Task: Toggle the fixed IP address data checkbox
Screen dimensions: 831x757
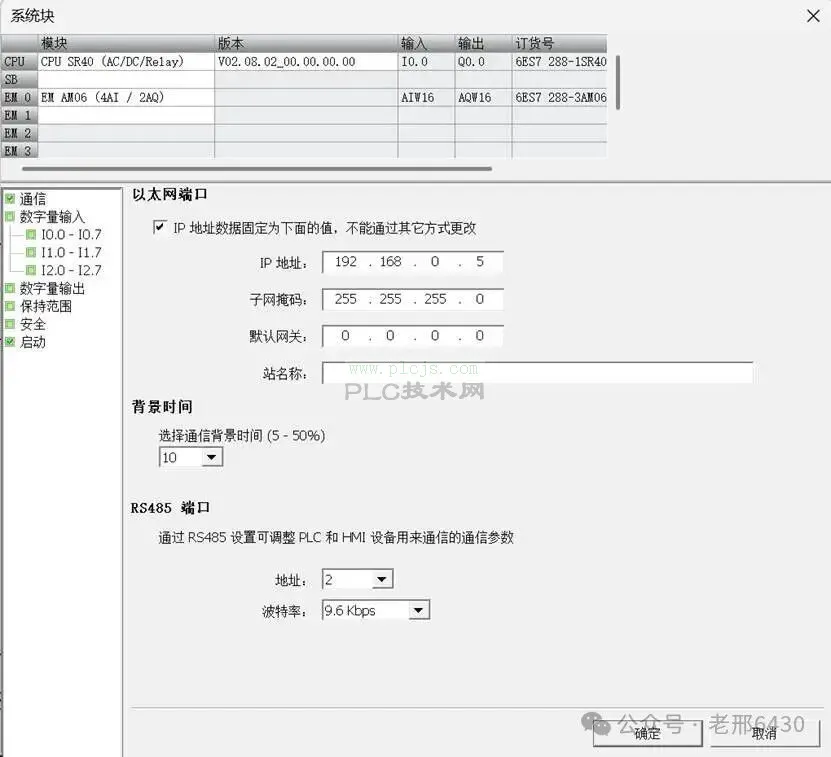Action: coord(159,227)
